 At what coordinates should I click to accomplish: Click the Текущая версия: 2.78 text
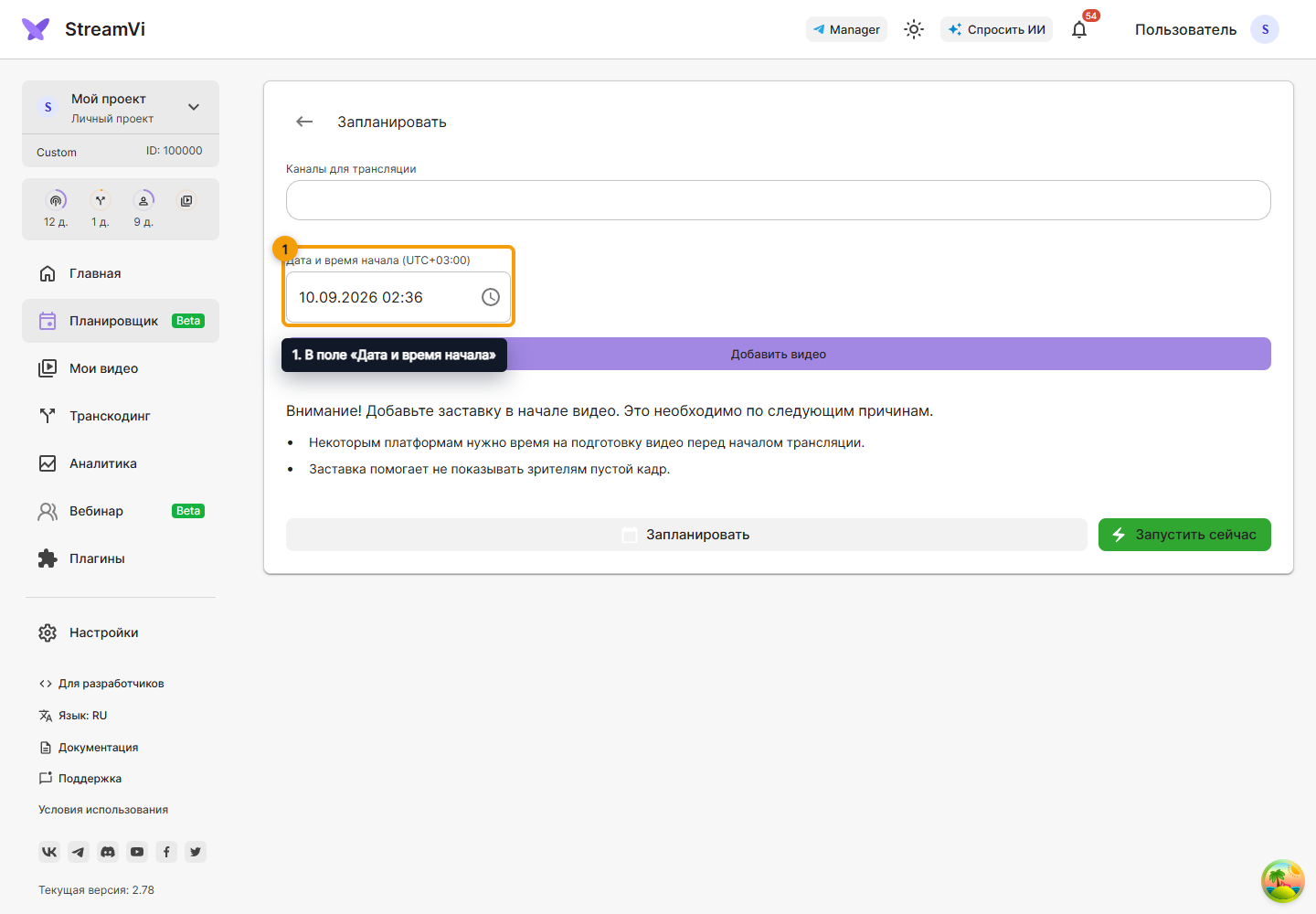click(x=96, y=890)
